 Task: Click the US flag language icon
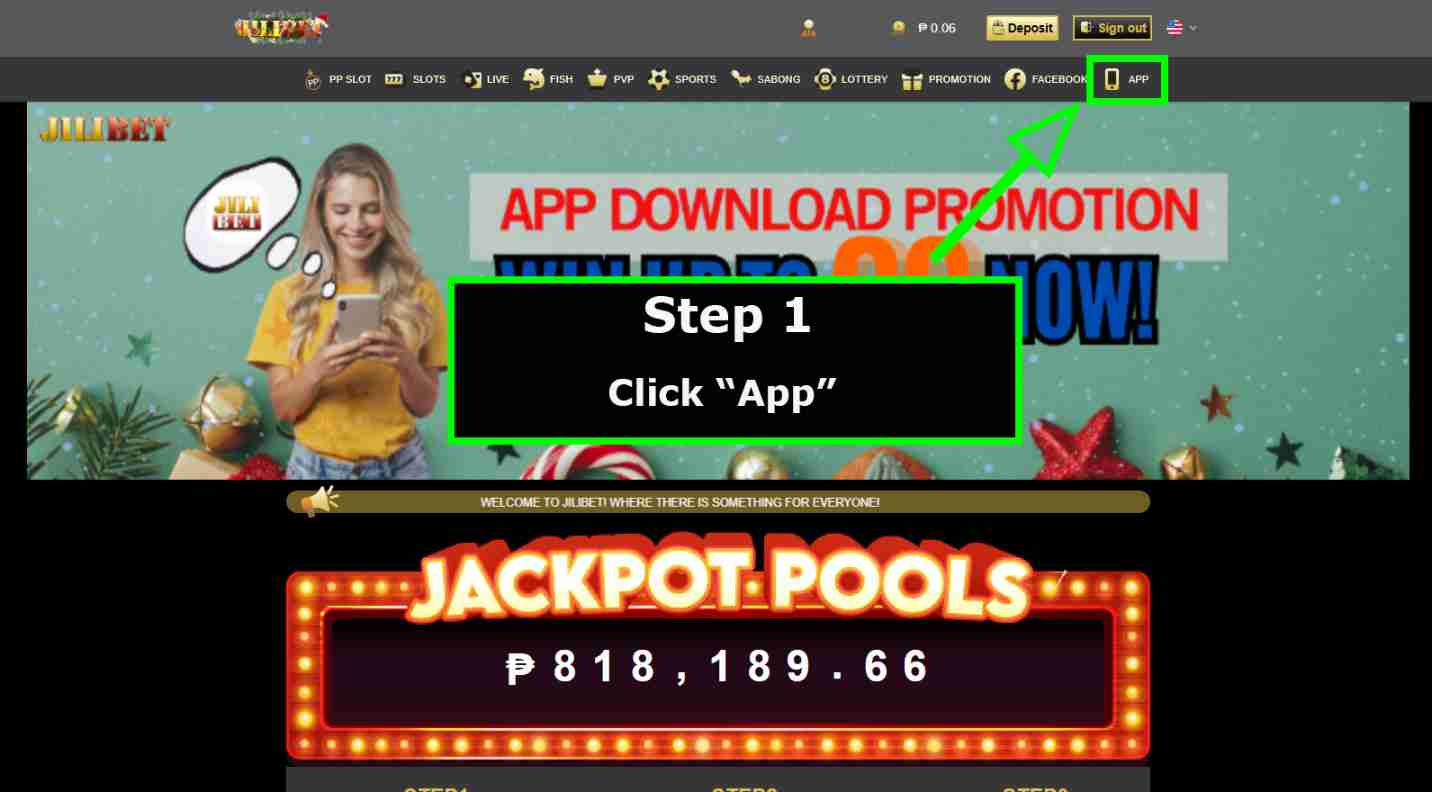click(x=1175, y=28)
